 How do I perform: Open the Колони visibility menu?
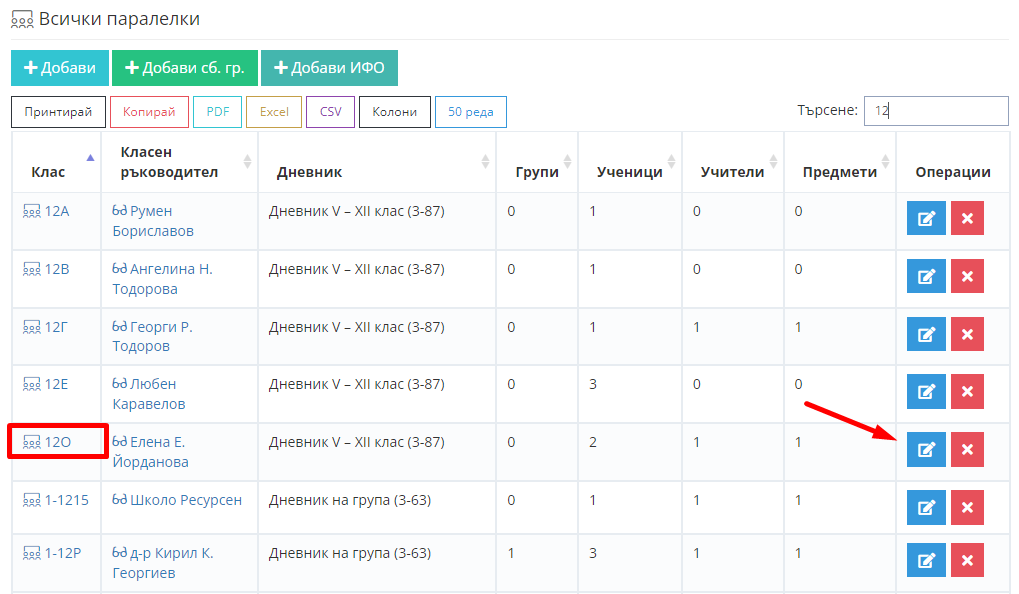pos(394,112)
